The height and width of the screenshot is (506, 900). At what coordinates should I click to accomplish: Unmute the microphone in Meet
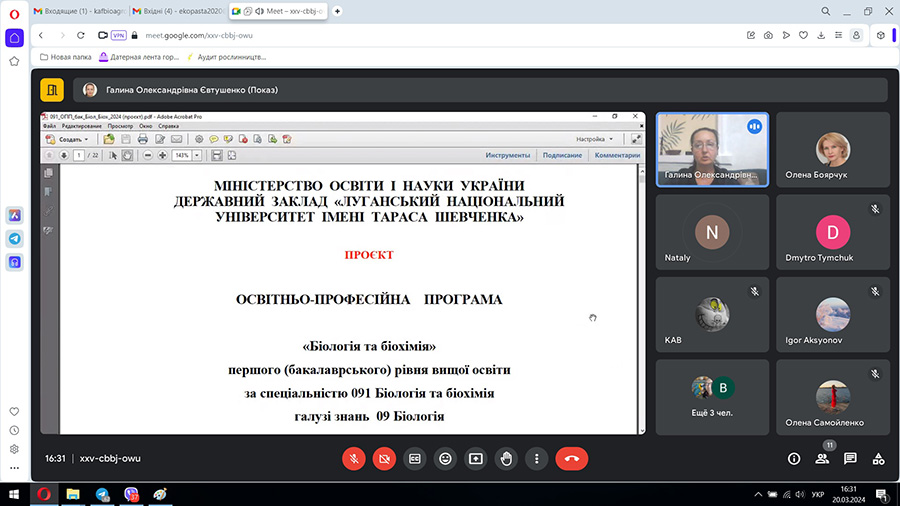tap(353, 458)
